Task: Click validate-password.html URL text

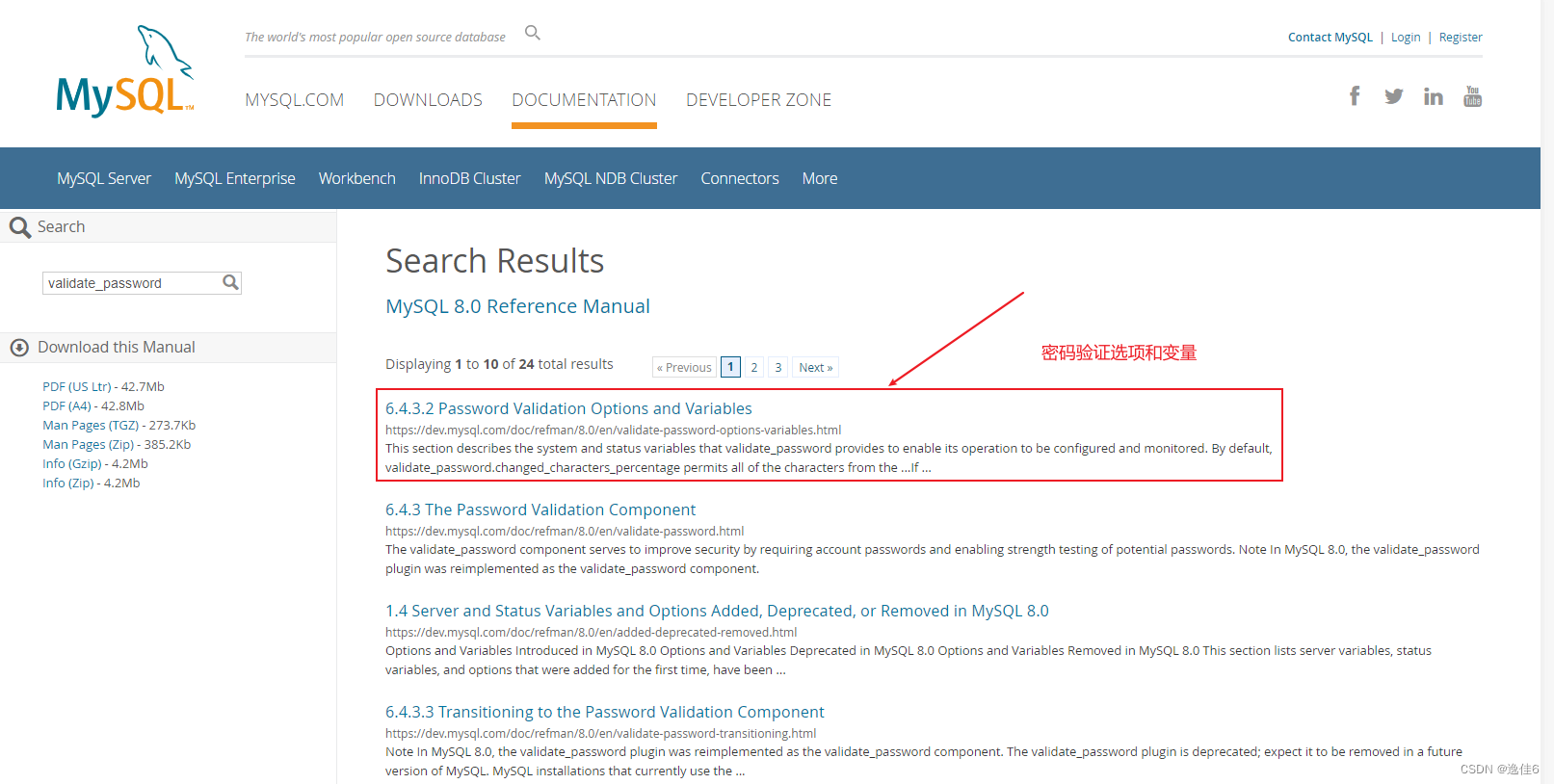Action: tap(565, 531)
